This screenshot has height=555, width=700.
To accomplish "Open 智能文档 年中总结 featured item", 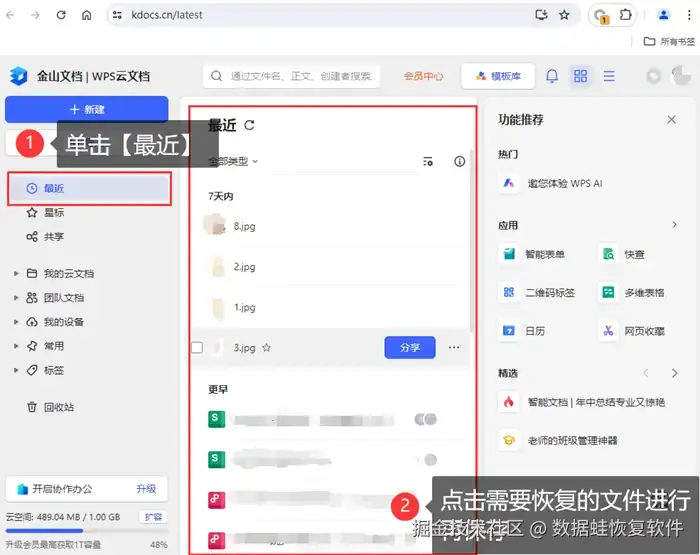I will [582, 402].
